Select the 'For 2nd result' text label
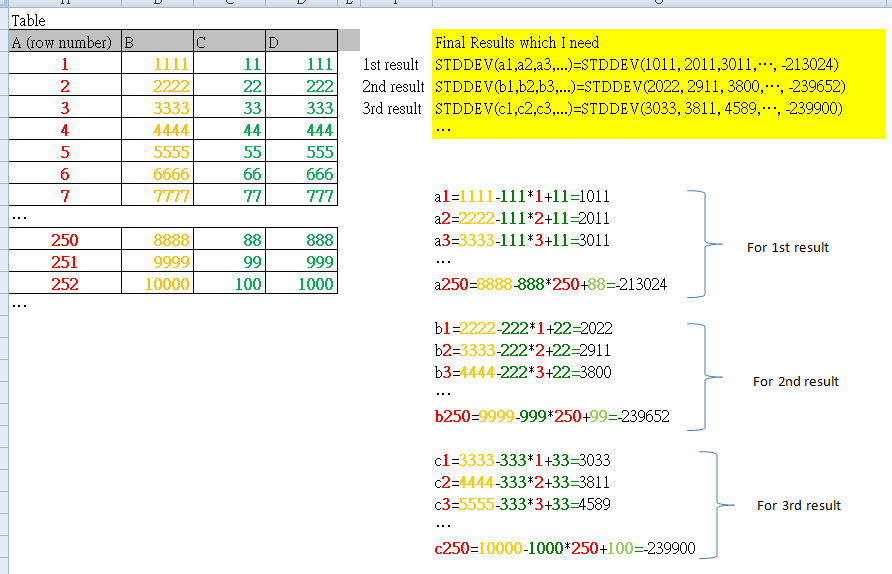Viewport: 892px width, 574px height. (795, 381)
